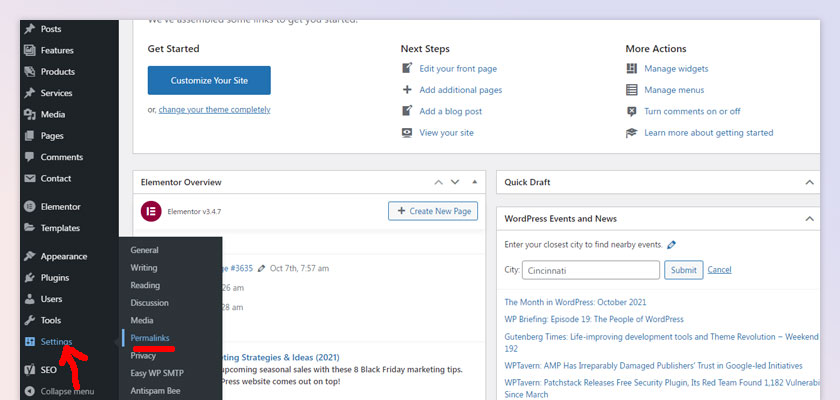This screenshot has height=400, width=840.
Task: Click the Tools wrench icon
Action: (30, 321)
